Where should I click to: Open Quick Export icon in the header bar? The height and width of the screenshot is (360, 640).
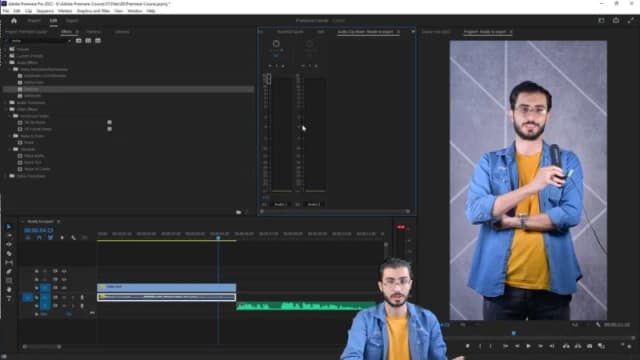616,20
